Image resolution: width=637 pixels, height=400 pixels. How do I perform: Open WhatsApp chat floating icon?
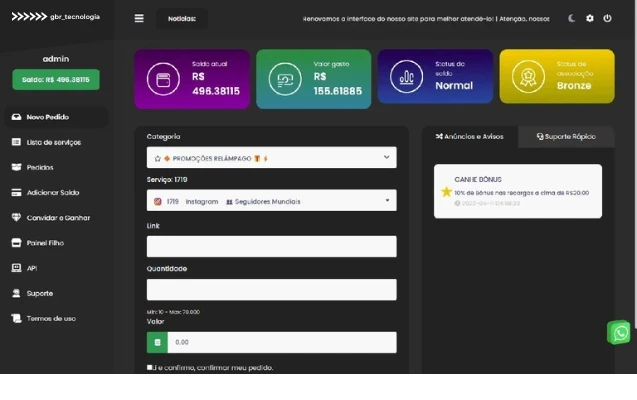coord(620,333)
